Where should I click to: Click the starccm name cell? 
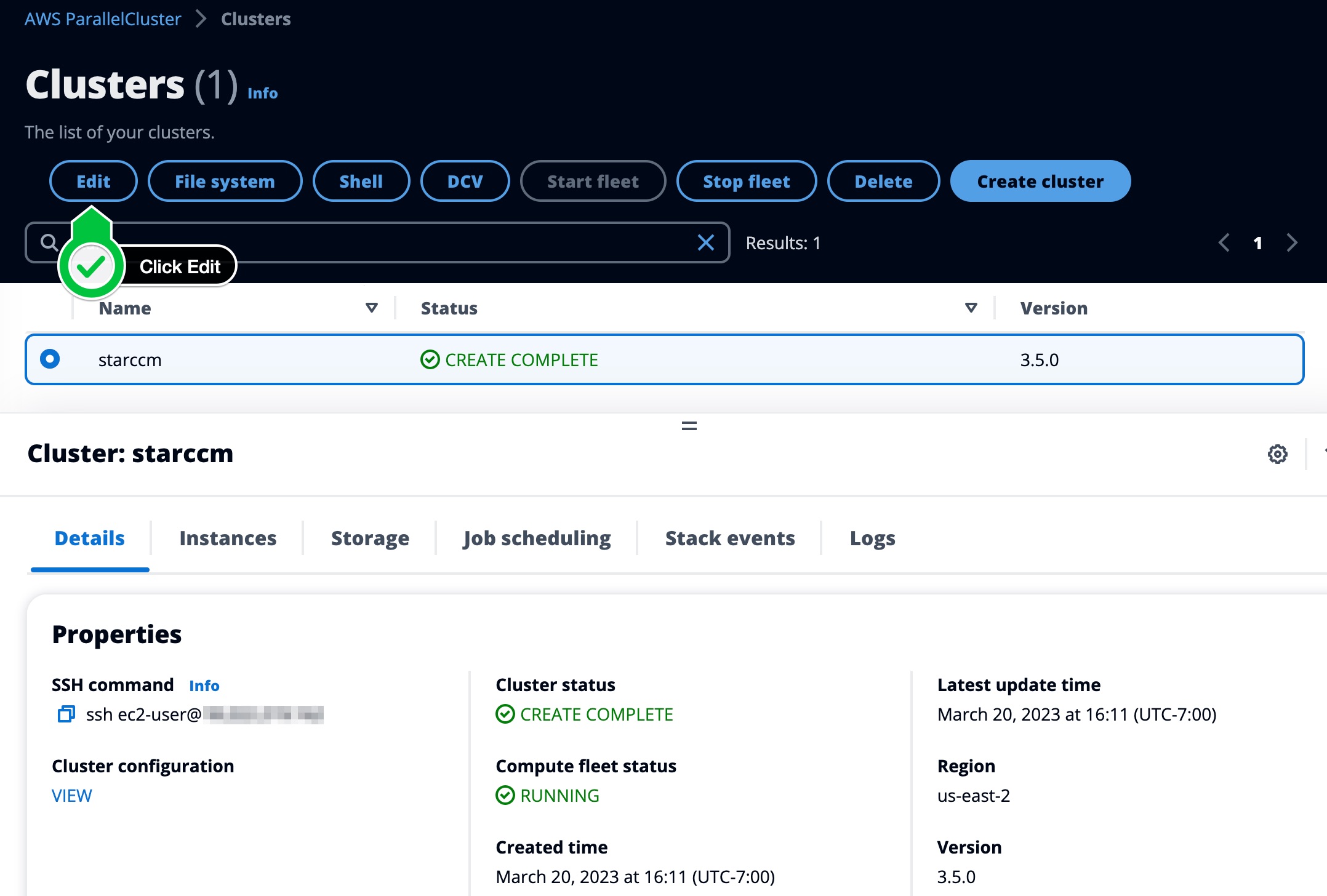[x=130, y=359]
